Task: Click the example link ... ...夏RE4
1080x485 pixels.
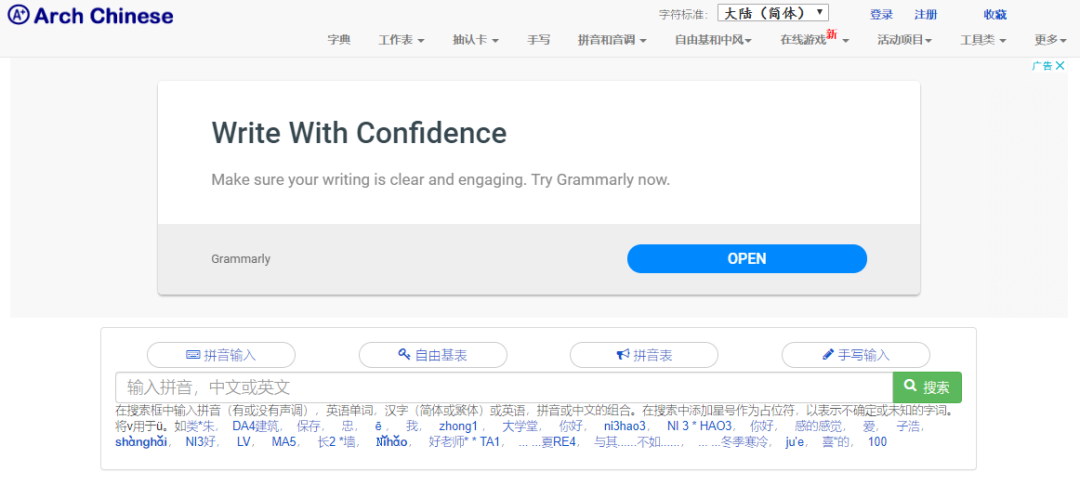Action: tap(547, 442)
